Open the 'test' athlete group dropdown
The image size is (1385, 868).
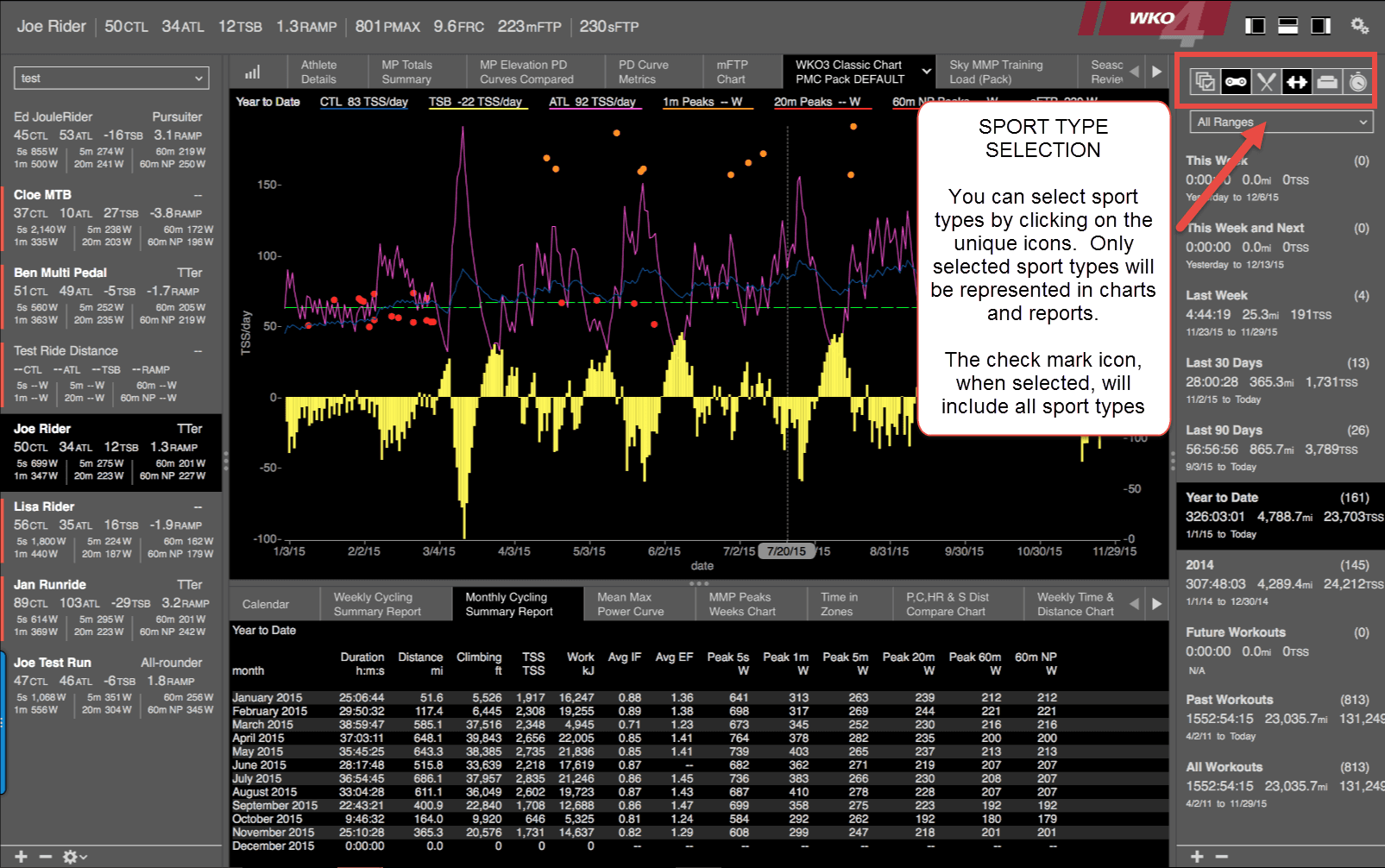coord(111,79)
